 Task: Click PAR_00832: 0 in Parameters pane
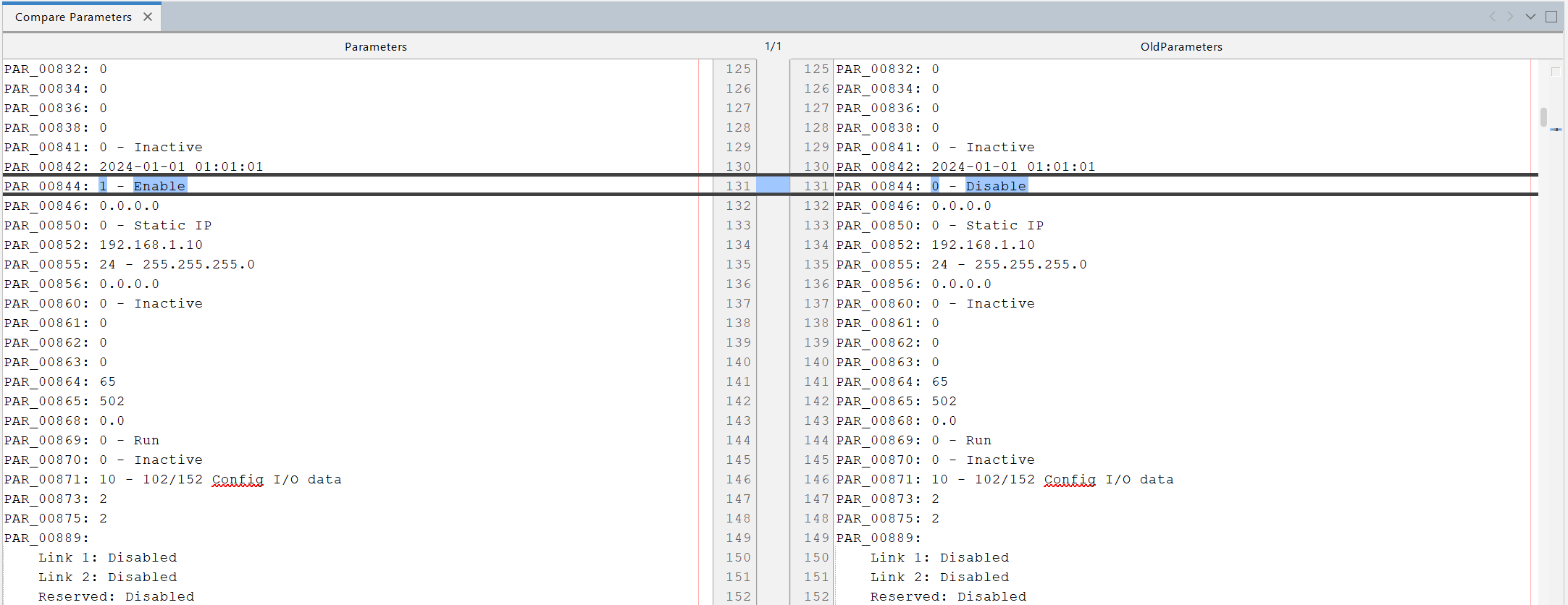(x=56, y=69)
